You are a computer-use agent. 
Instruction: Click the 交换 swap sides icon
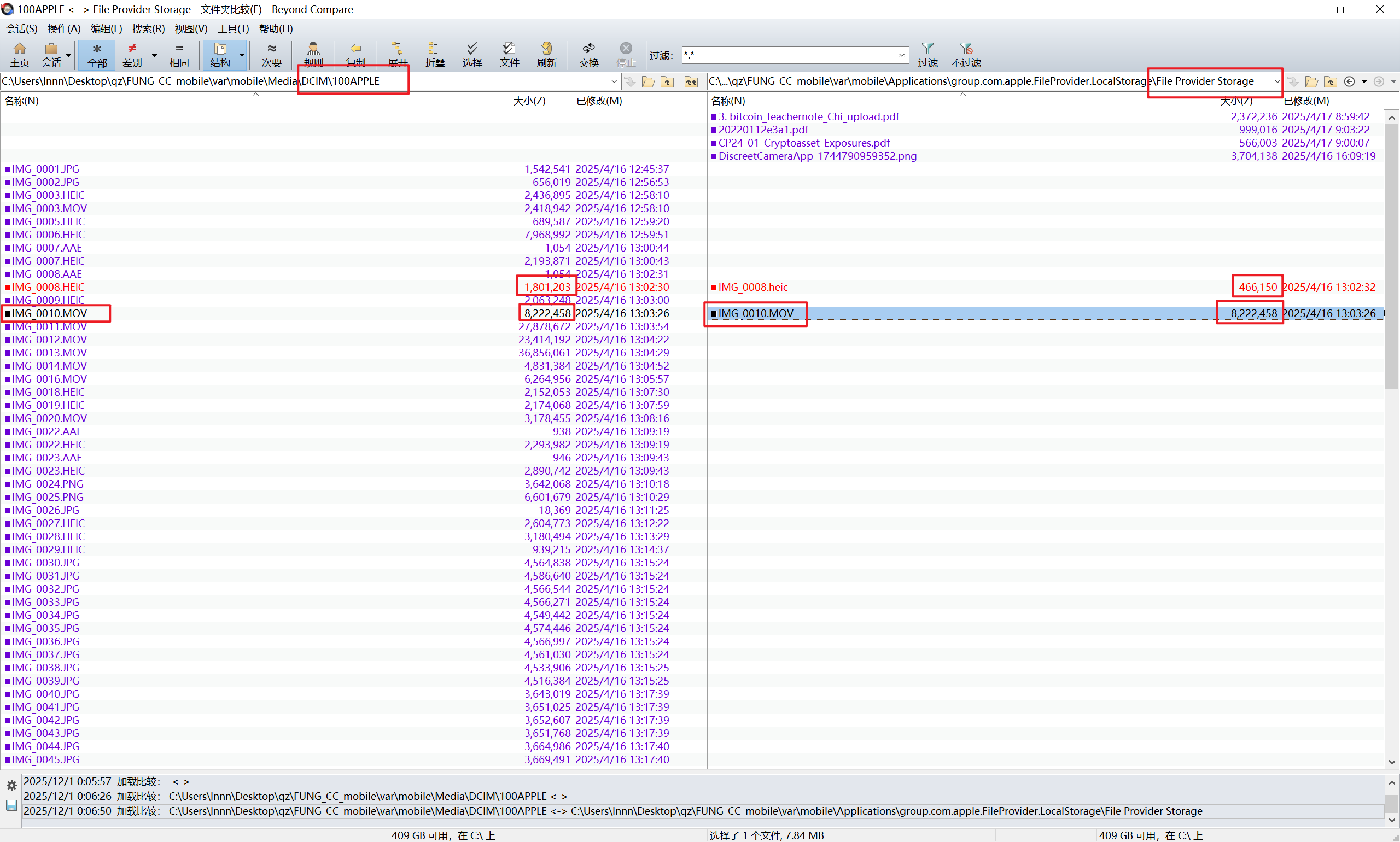pos(588,54)
